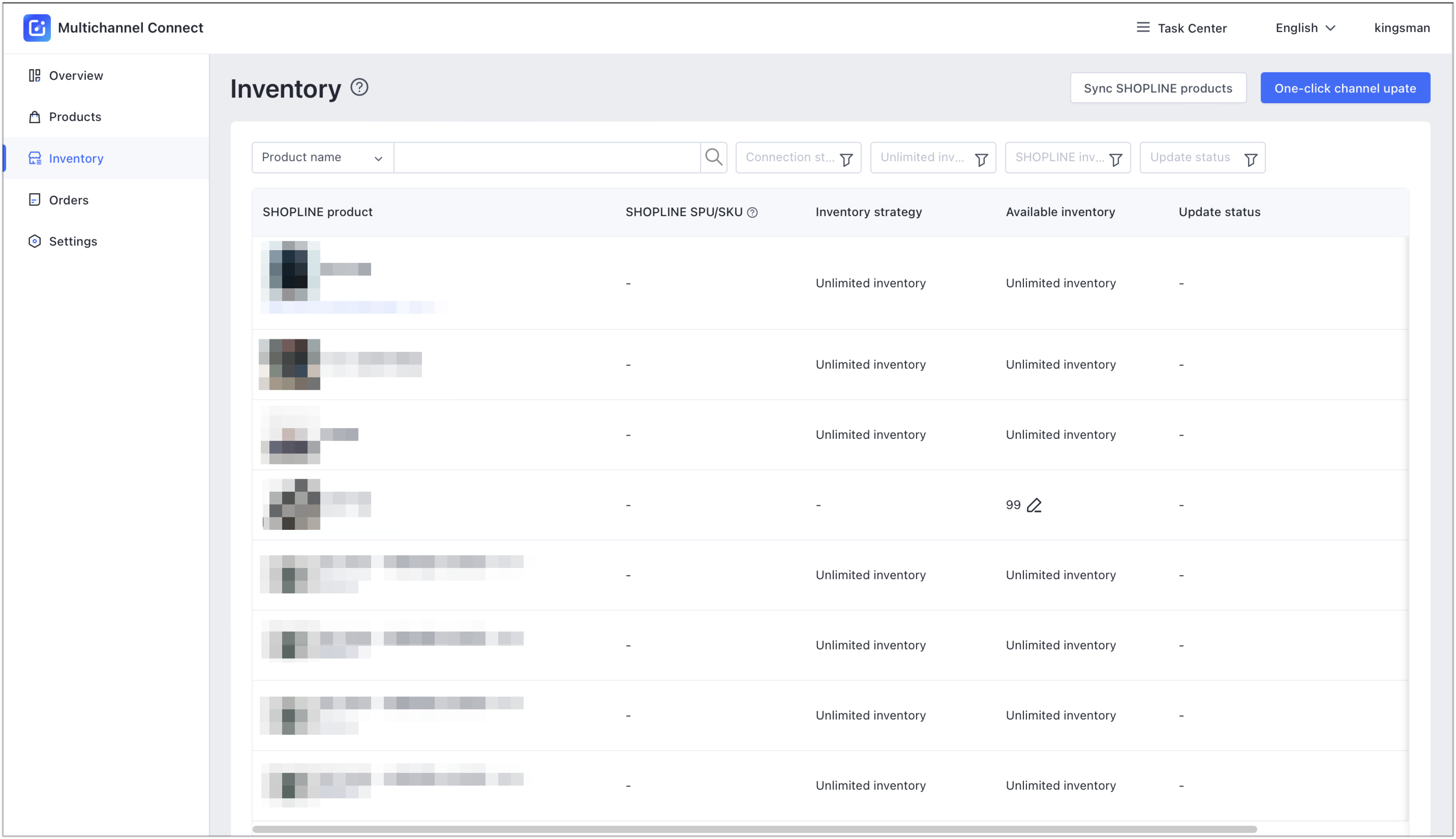Click the Update status column header
Screen dimensions: 1456x839
point(1219,212)
